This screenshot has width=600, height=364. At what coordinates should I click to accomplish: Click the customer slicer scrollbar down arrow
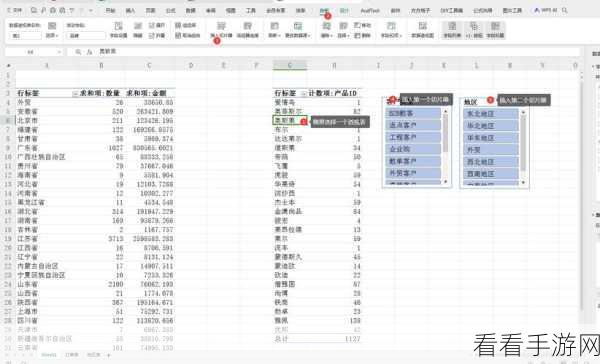[445, 182]
